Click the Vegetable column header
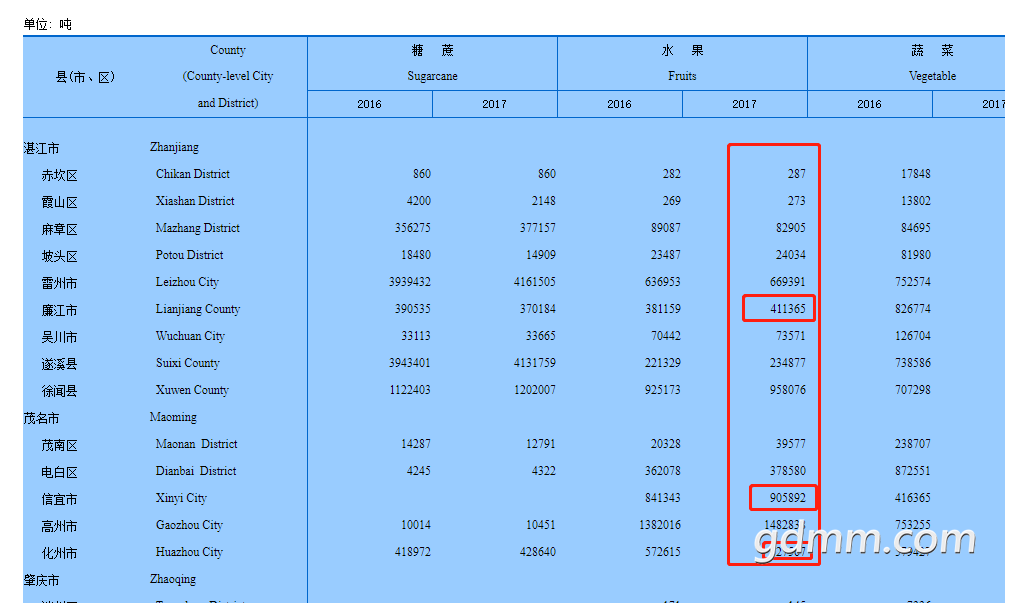This screenshot has width=1024, height=603. pyautogui.click(x=932, y=63)
